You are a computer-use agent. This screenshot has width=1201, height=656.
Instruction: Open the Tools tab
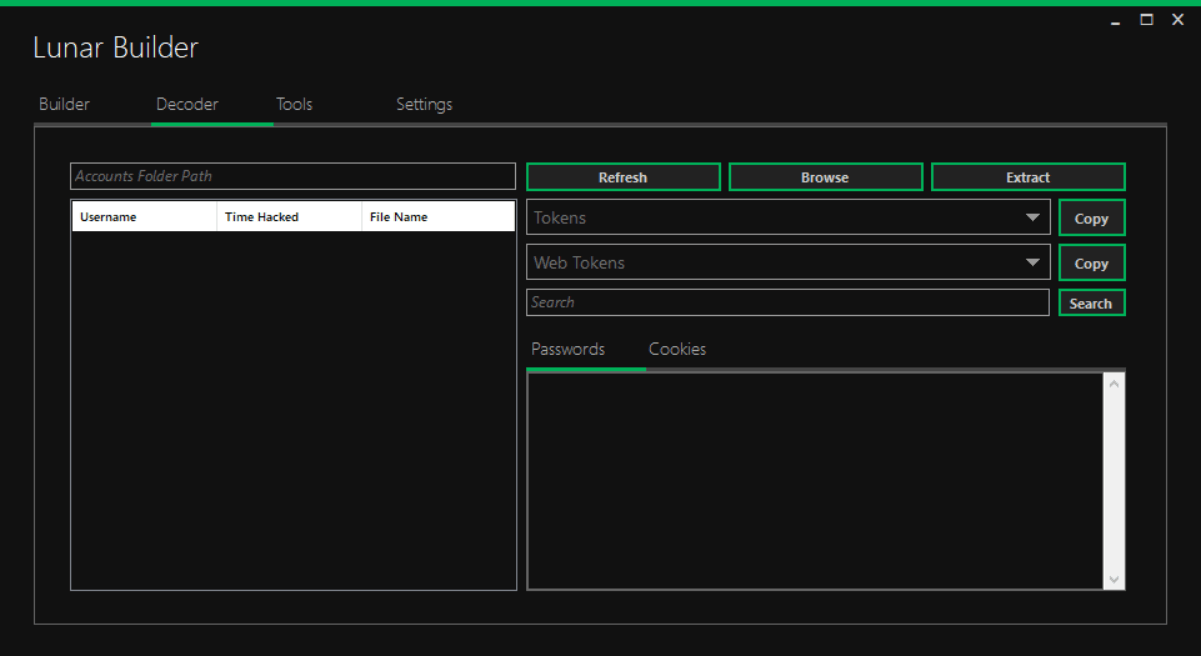coord(294,104)
